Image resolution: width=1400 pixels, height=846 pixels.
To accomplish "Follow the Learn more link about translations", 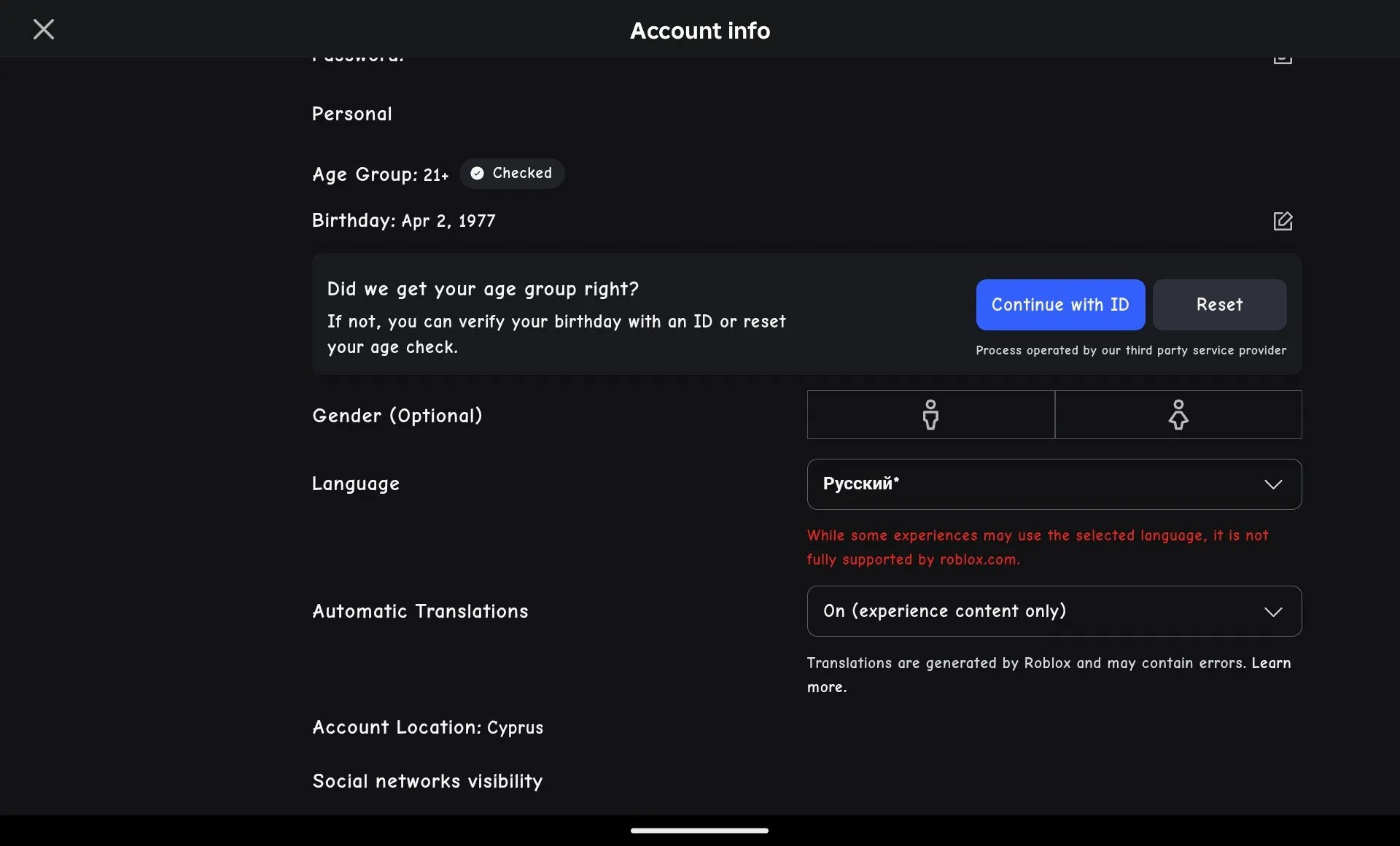I will 1271,663.
